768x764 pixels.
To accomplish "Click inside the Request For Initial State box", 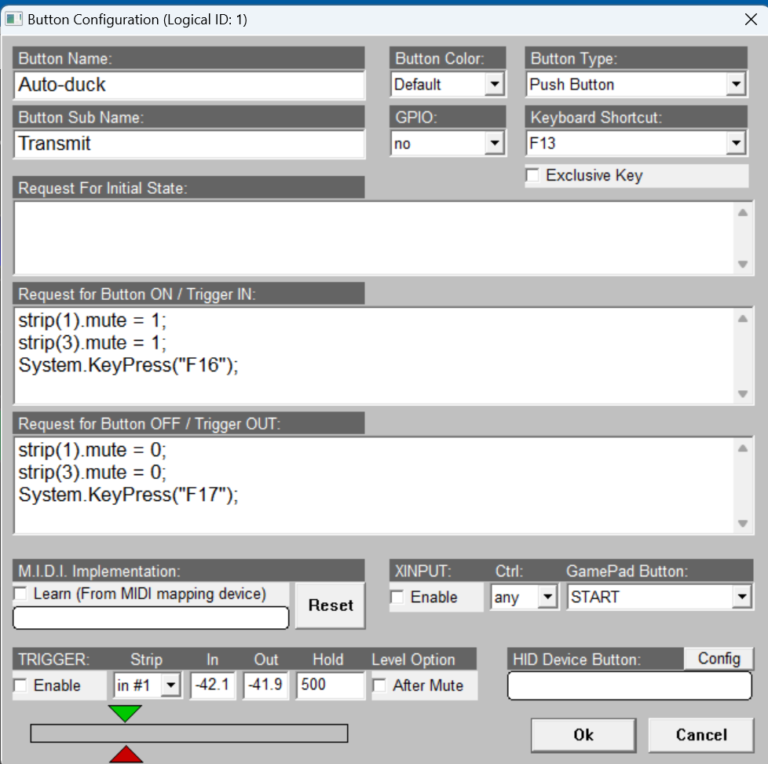I will (375, 238).
